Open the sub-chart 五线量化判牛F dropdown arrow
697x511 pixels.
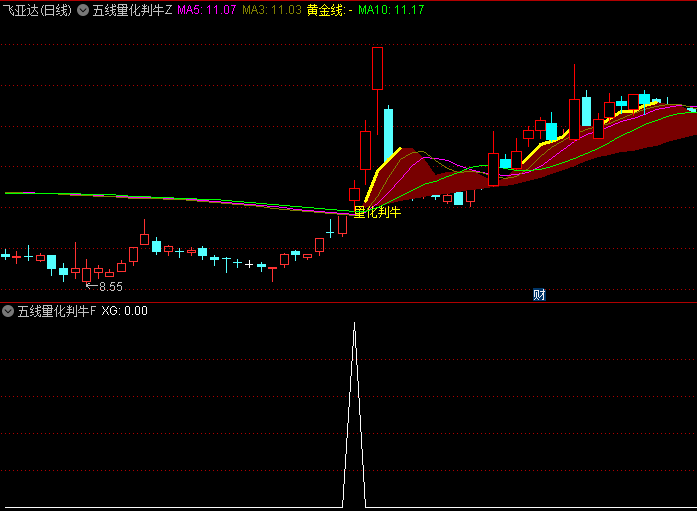[x=8, y=311]
